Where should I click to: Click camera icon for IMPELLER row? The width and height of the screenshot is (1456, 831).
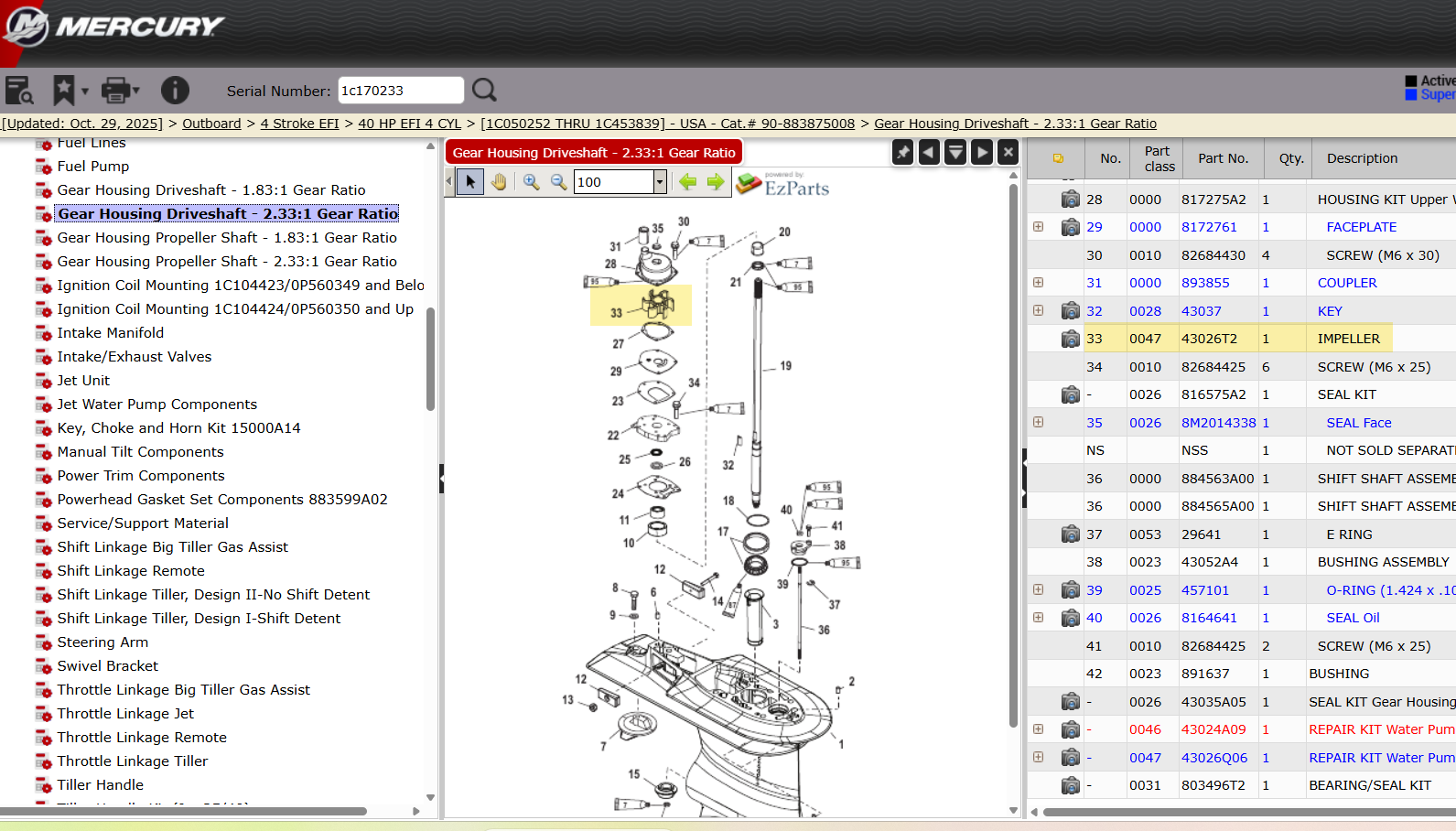click(x=1070, y=339)
